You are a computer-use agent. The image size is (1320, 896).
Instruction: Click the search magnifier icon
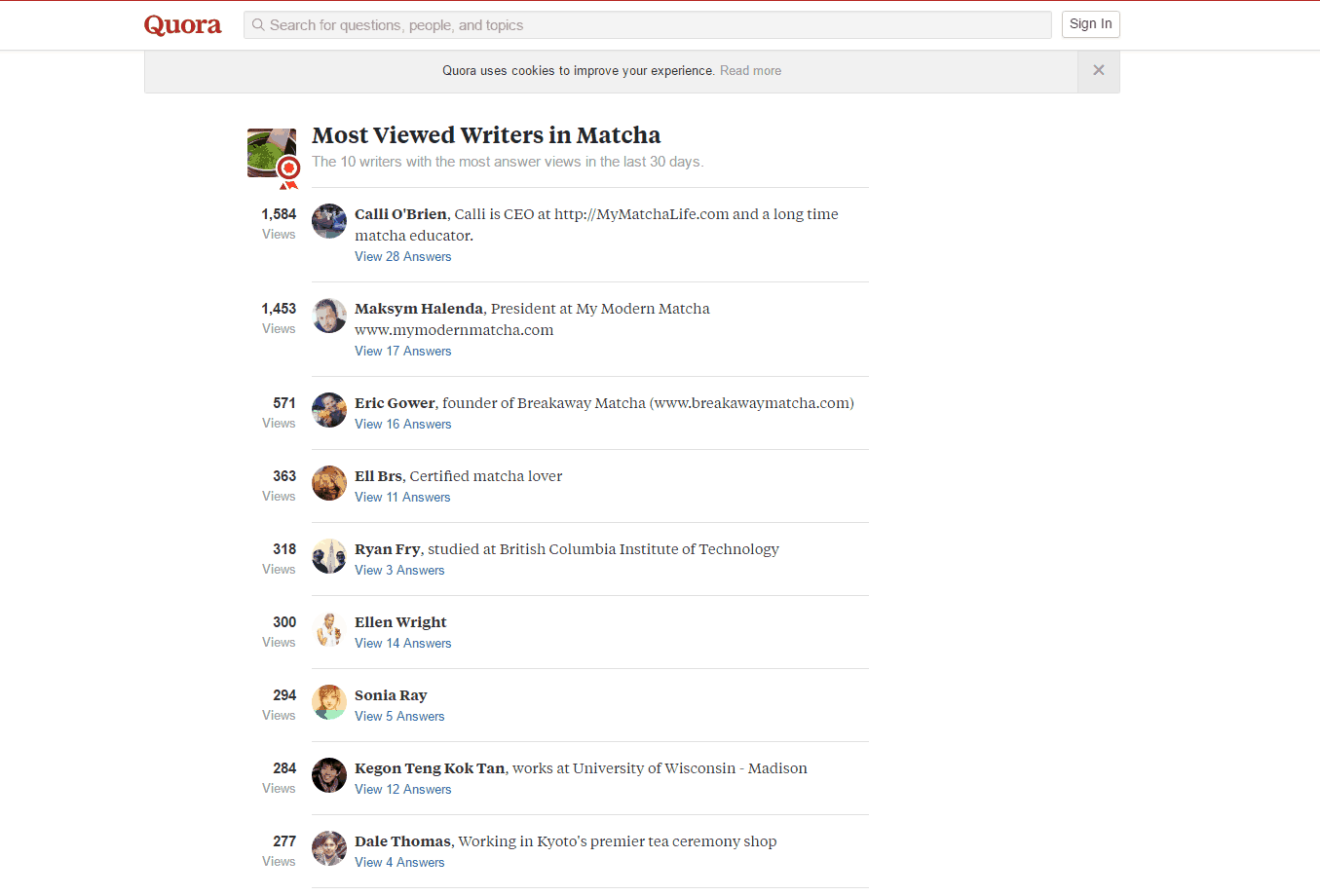[x=258, y=25]
